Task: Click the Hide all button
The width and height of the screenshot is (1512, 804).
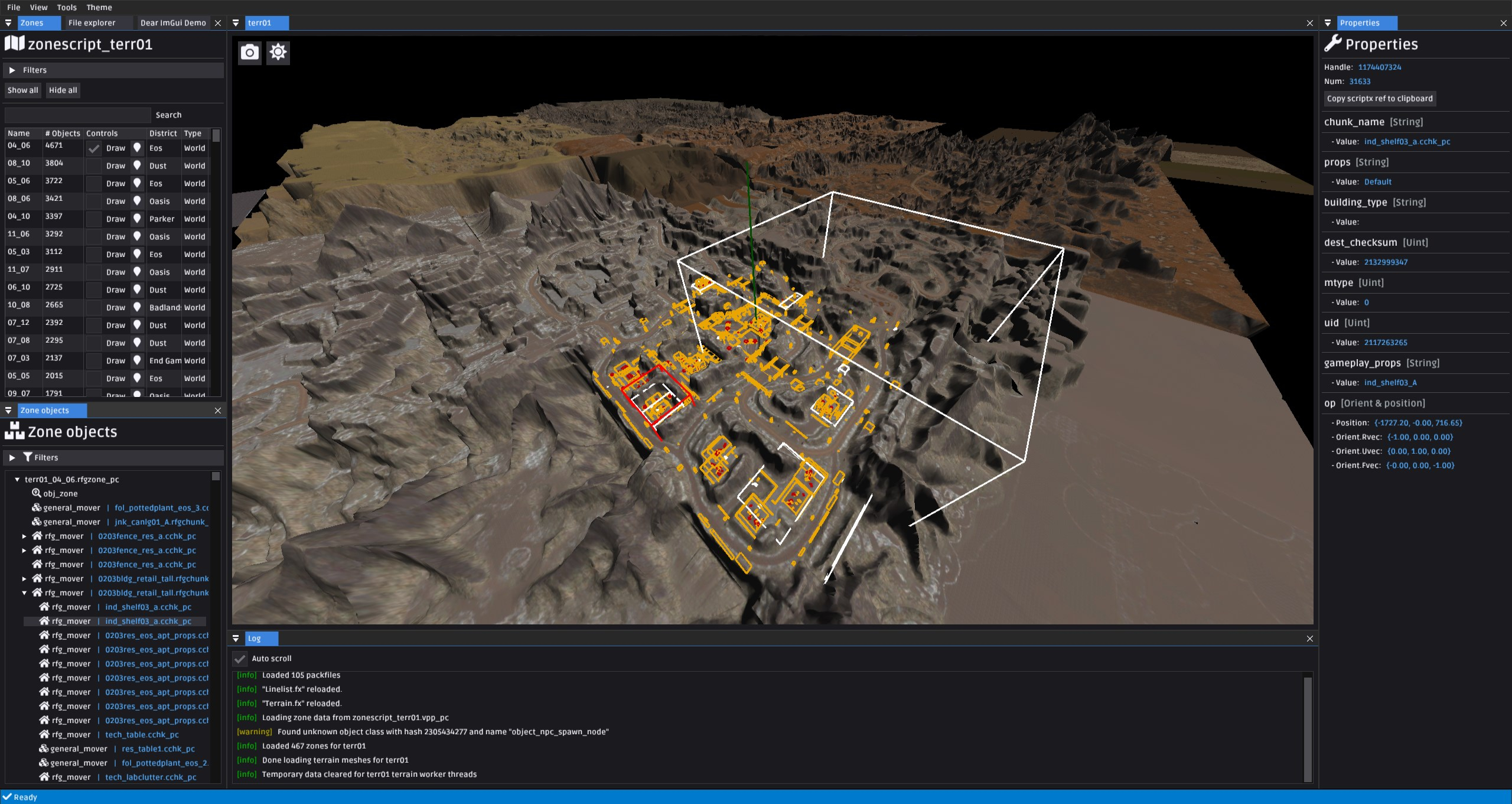Action: (63, 90)
